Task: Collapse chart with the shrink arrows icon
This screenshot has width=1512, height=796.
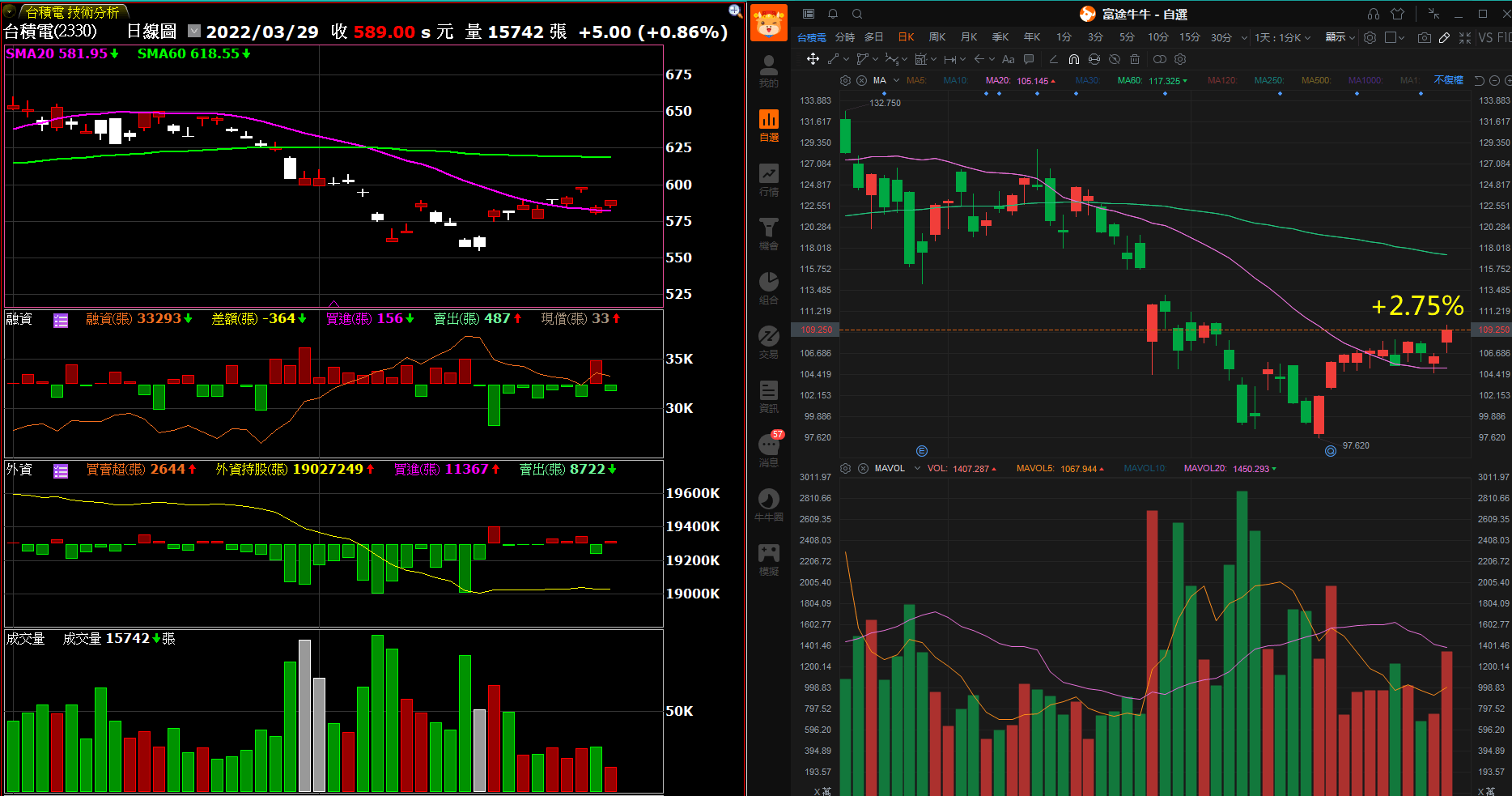Action: pos(1465,37)
